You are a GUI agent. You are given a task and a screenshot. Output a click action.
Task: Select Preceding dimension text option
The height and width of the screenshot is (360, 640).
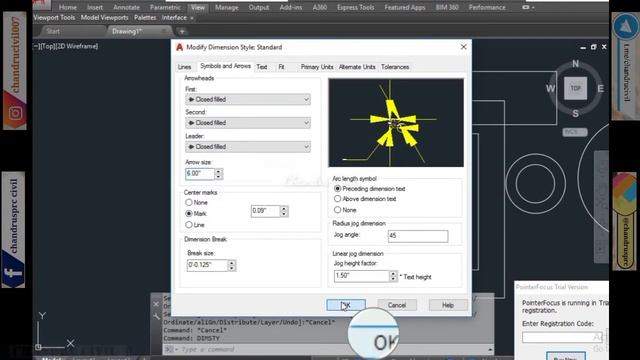click(337, 189)
